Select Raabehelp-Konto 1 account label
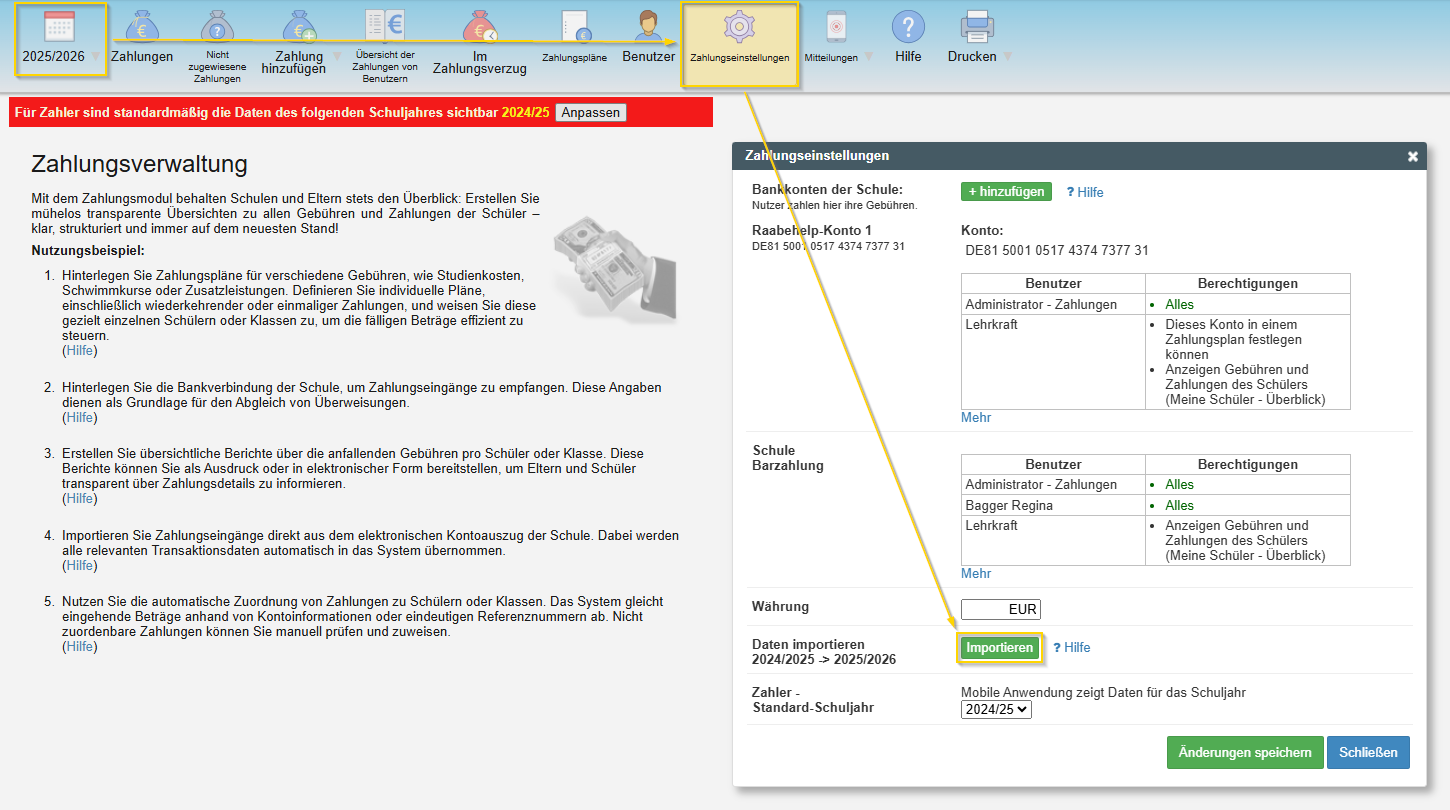Image resolution: width=1450 pixels, height=810 pixels. pos(812,230)
